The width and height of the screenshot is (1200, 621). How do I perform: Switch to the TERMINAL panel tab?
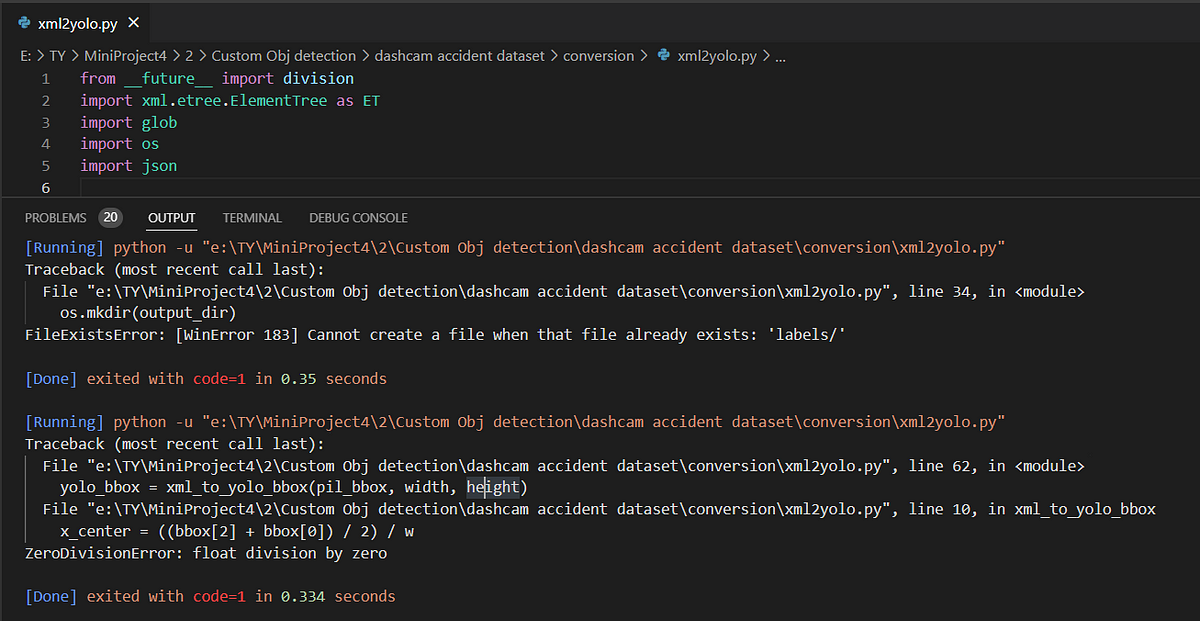click(x=252, y=217)
